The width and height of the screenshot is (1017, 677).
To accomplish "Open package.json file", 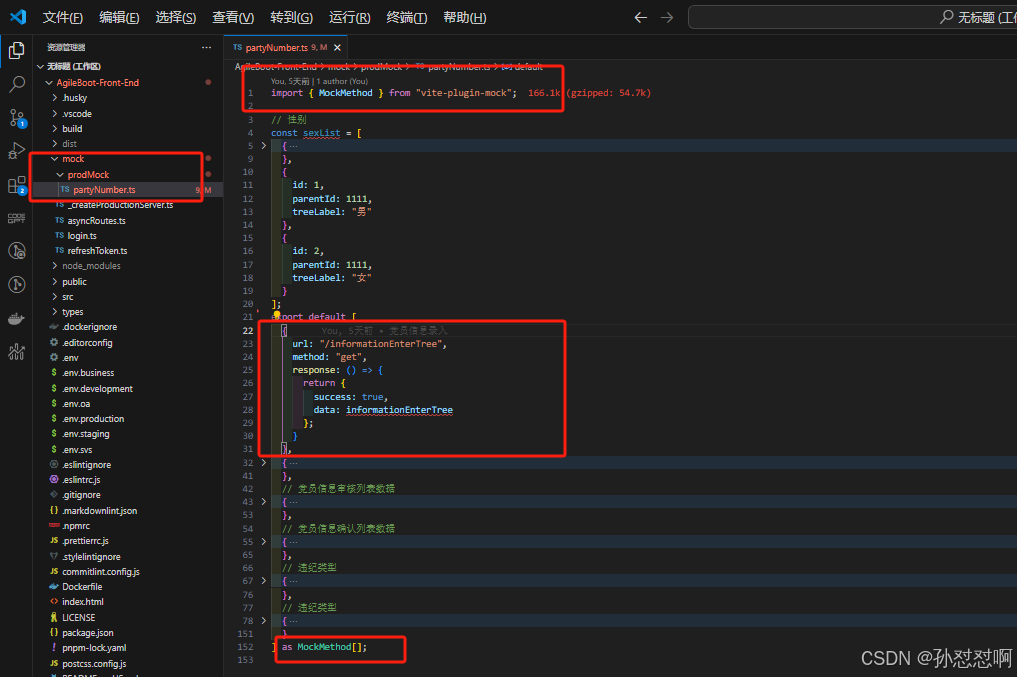I will pos(88,633).
